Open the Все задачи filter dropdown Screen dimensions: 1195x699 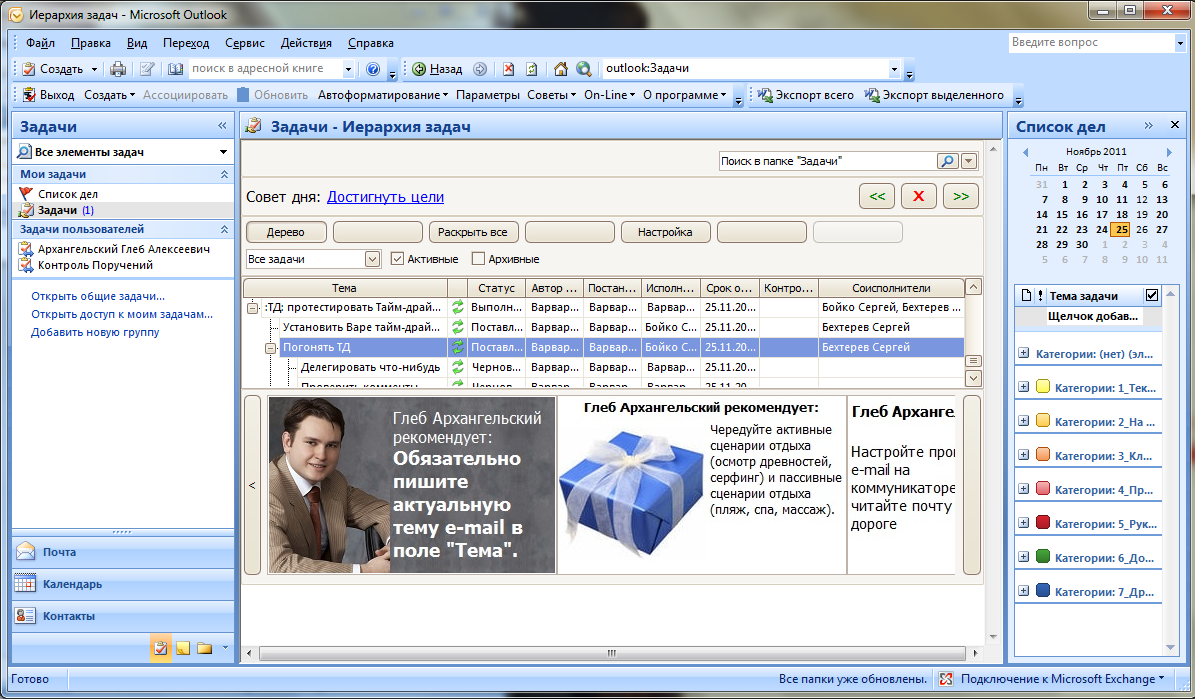(x=372, y=259)
